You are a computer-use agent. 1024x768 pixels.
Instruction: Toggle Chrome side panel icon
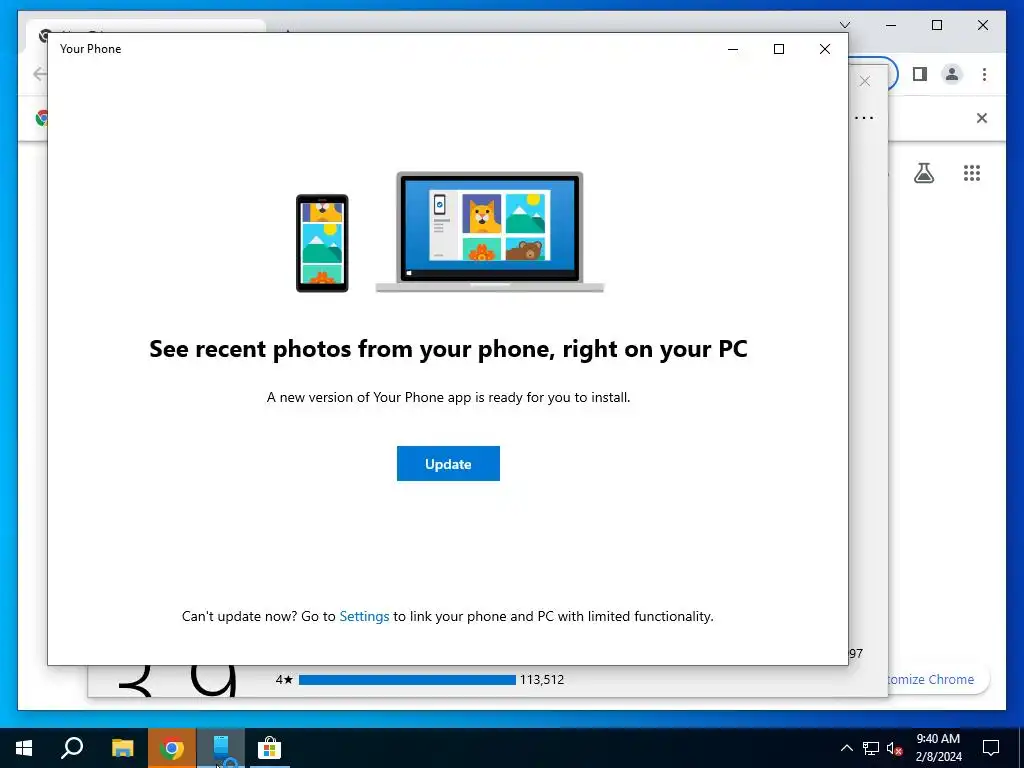pyautogui.click(x=920, y=74)
